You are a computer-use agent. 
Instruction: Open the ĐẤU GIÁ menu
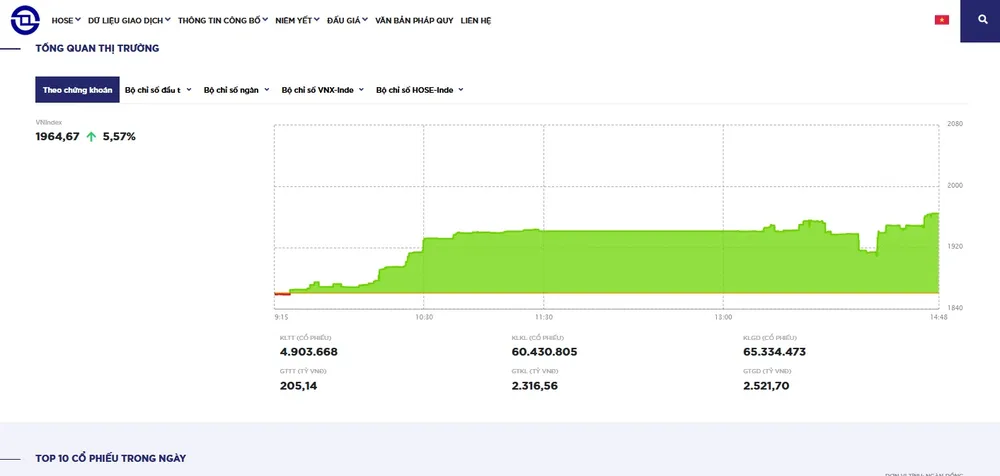347,20
